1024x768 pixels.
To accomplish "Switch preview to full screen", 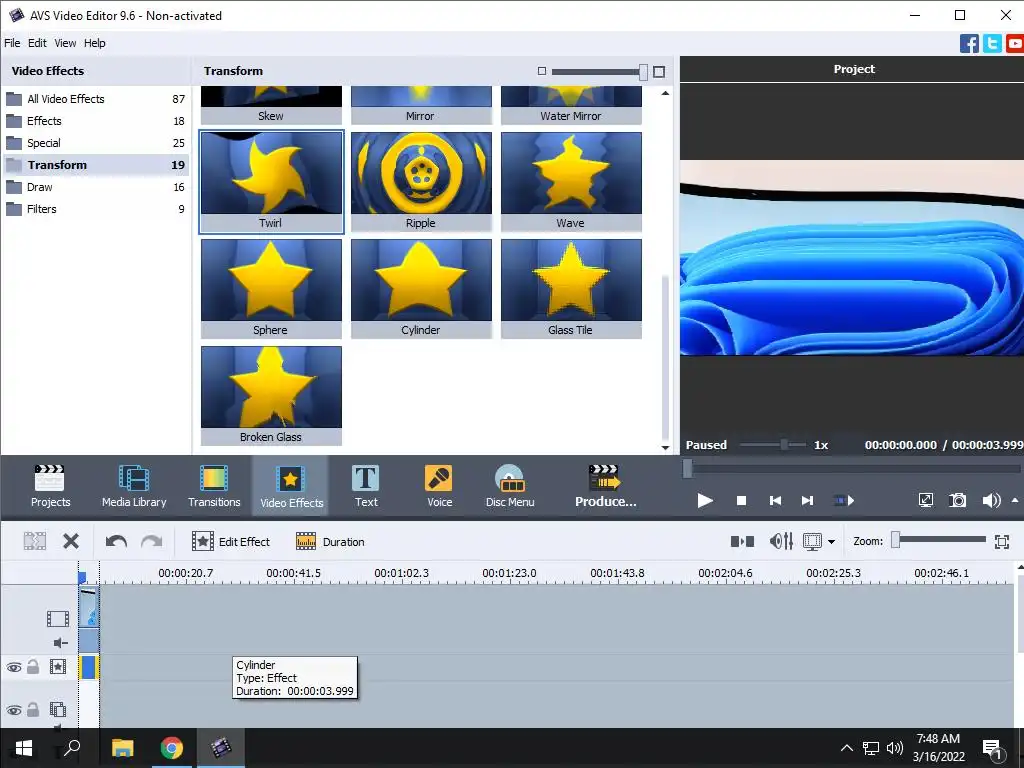I will [925, 500].
